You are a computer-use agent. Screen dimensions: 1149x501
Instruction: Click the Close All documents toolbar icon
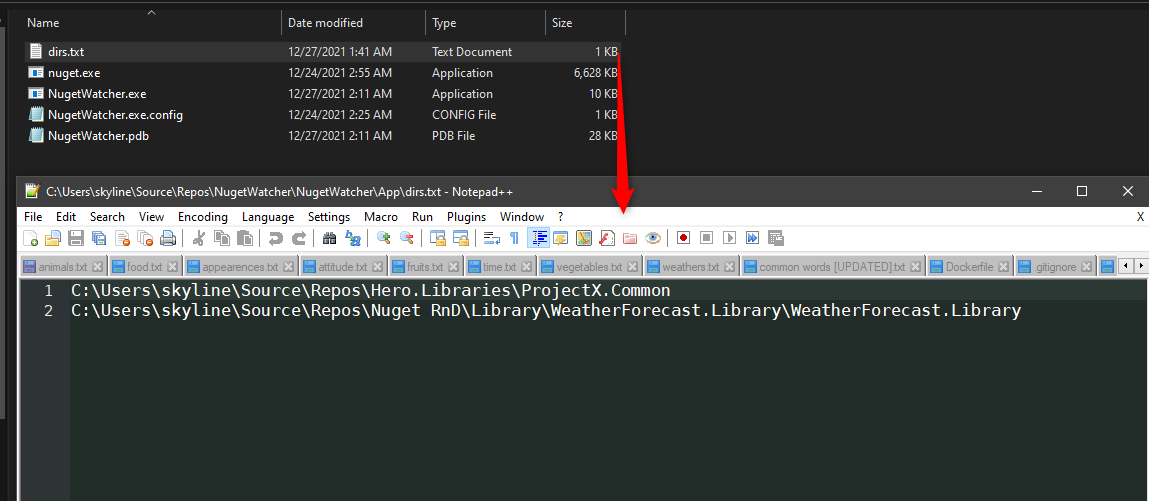pyautogui.click(x=145, y=238)
